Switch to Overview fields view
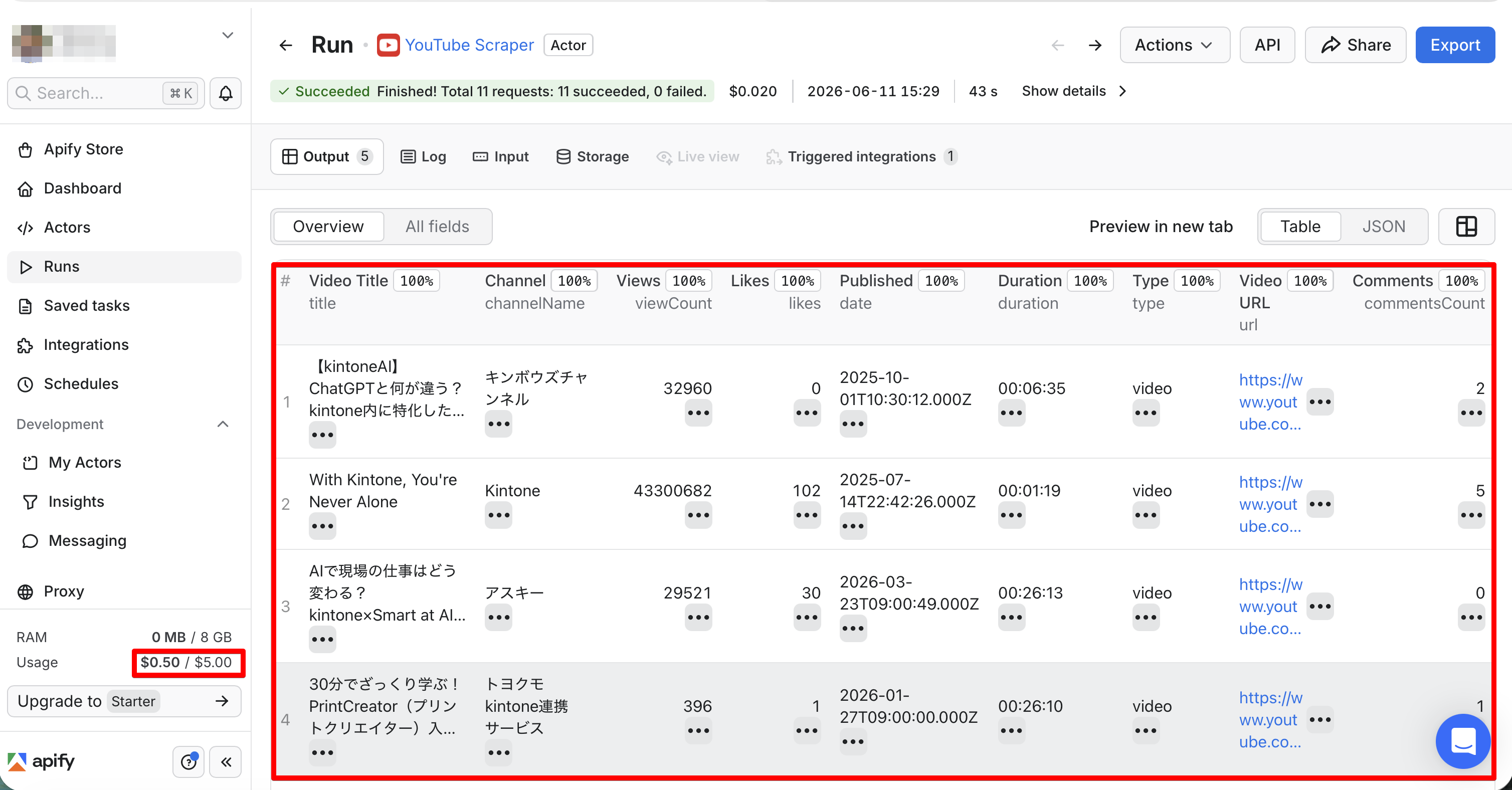The width and height of the screenshot is (1512, 790). tap(328, 227)
